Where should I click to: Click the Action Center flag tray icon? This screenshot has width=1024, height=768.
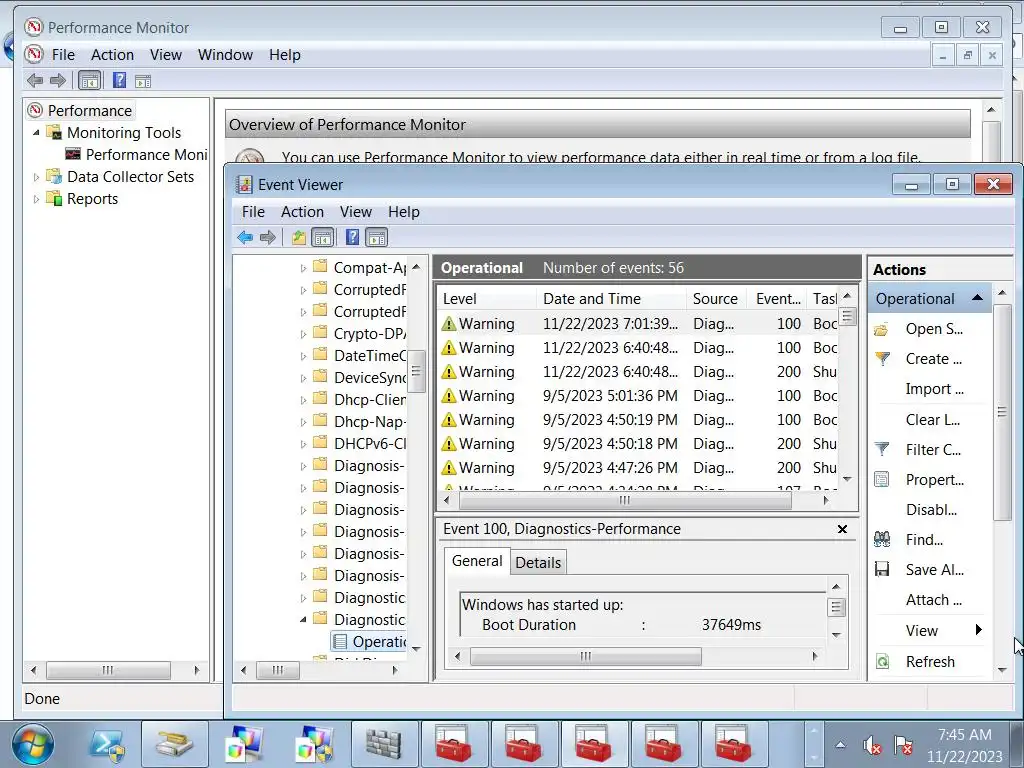[x=903, y=745]
